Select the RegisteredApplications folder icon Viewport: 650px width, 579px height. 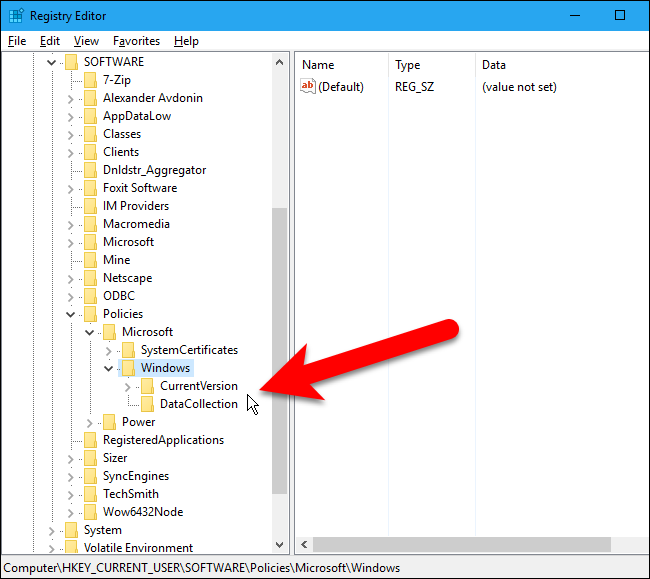(90, 440)
